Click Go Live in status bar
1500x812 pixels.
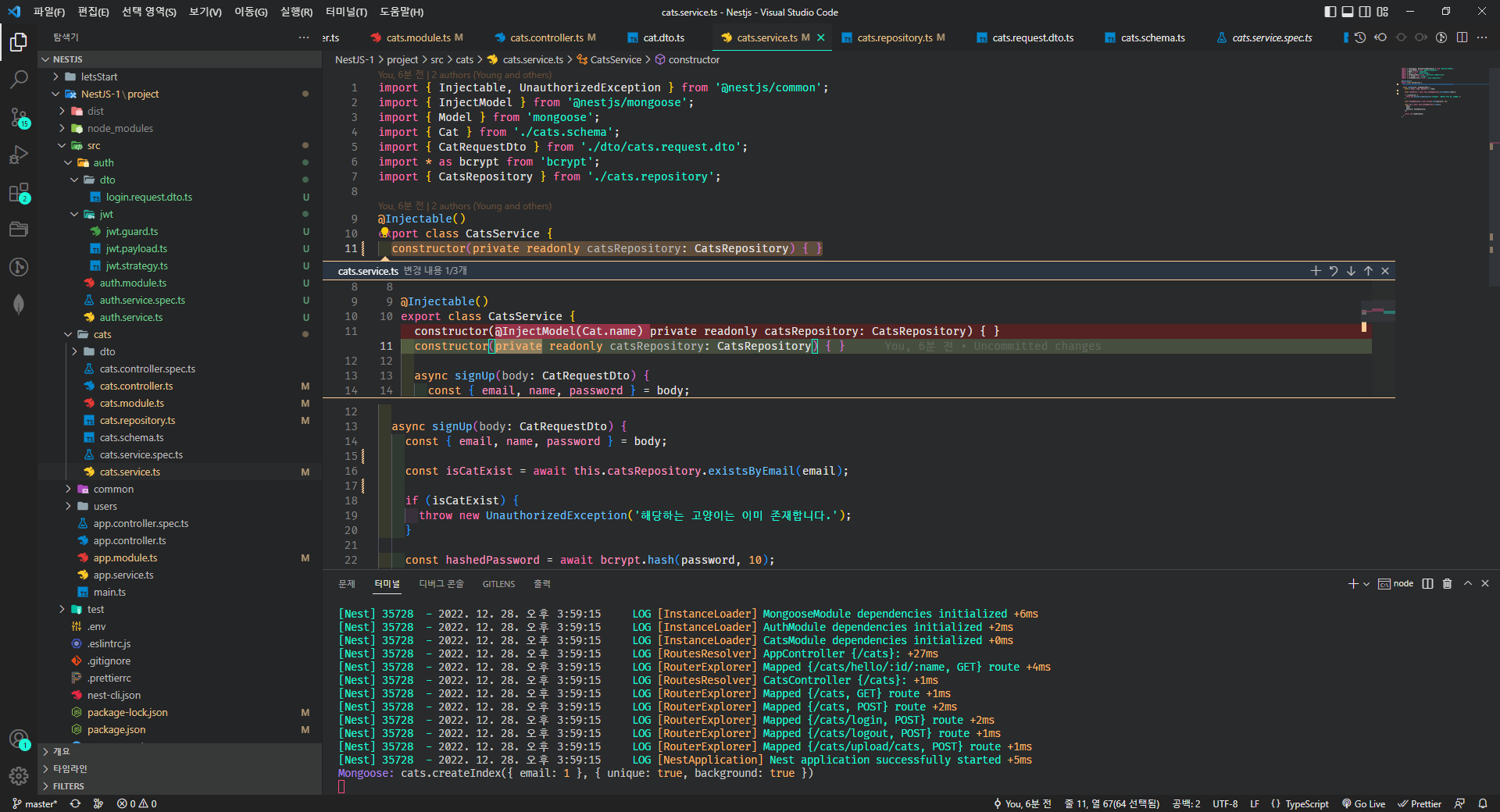coord(1363,803)
